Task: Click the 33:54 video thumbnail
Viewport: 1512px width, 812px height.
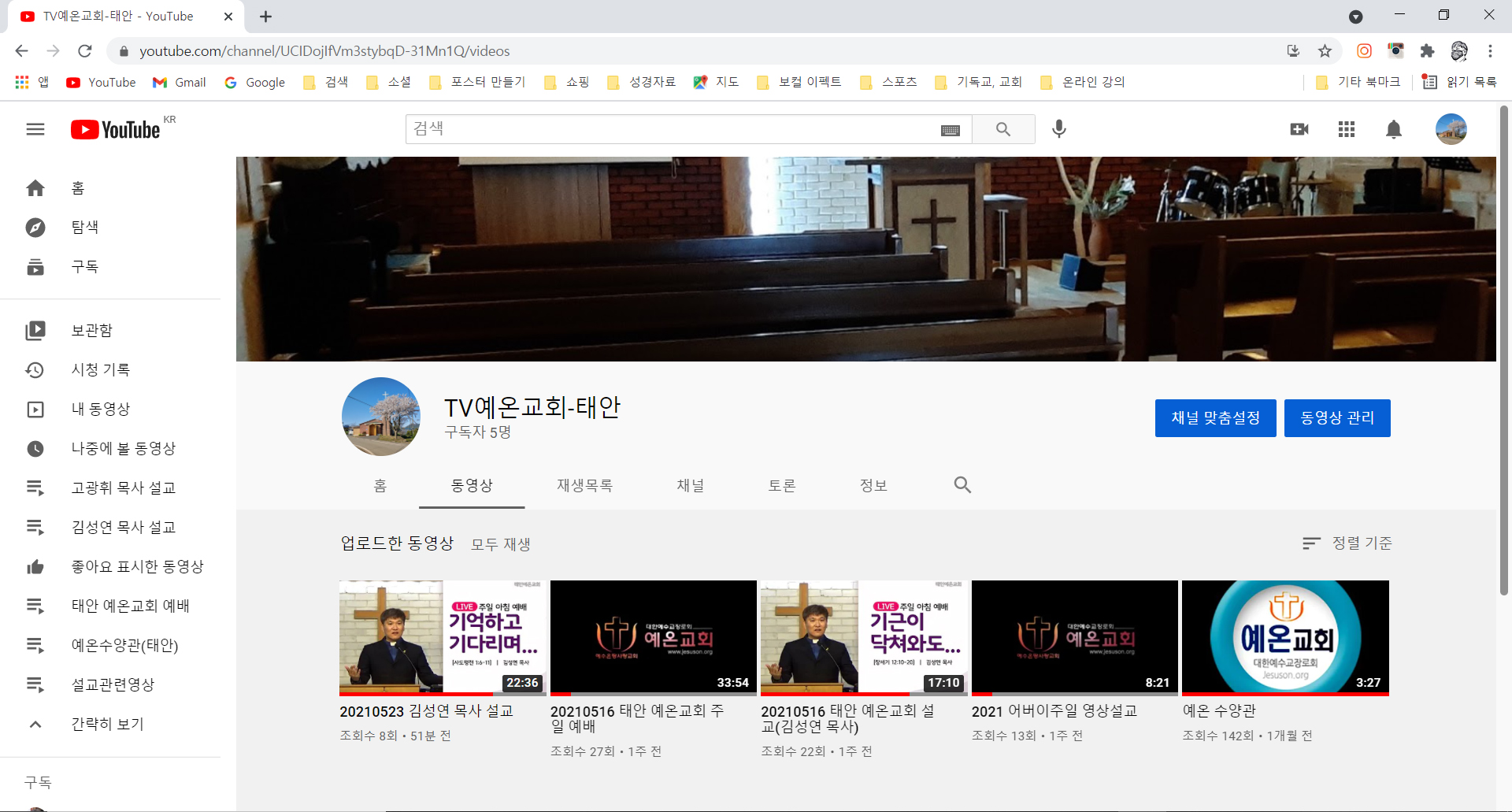Action: [x=654, y=638]
